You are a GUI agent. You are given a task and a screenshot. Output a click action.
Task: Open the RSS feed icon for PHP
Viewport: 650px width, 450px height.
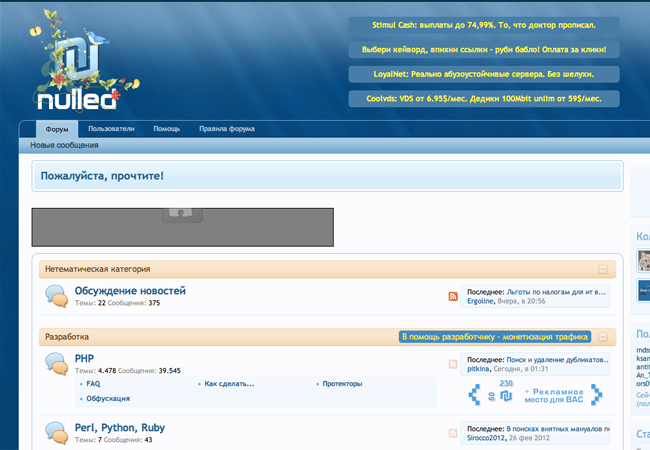tap(453, 364)
